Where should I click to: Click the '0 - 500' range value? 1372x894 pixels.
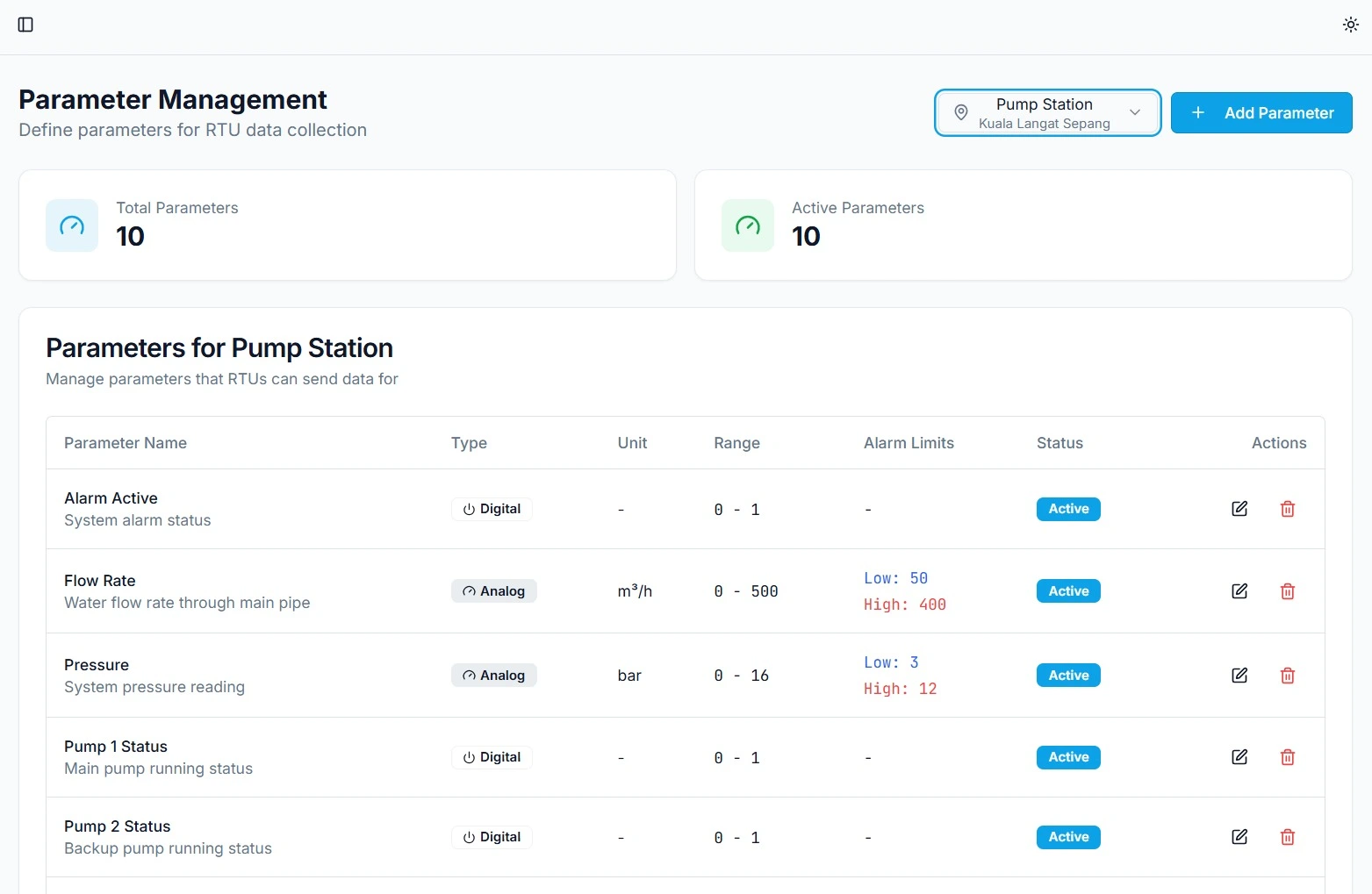point(746,591)
